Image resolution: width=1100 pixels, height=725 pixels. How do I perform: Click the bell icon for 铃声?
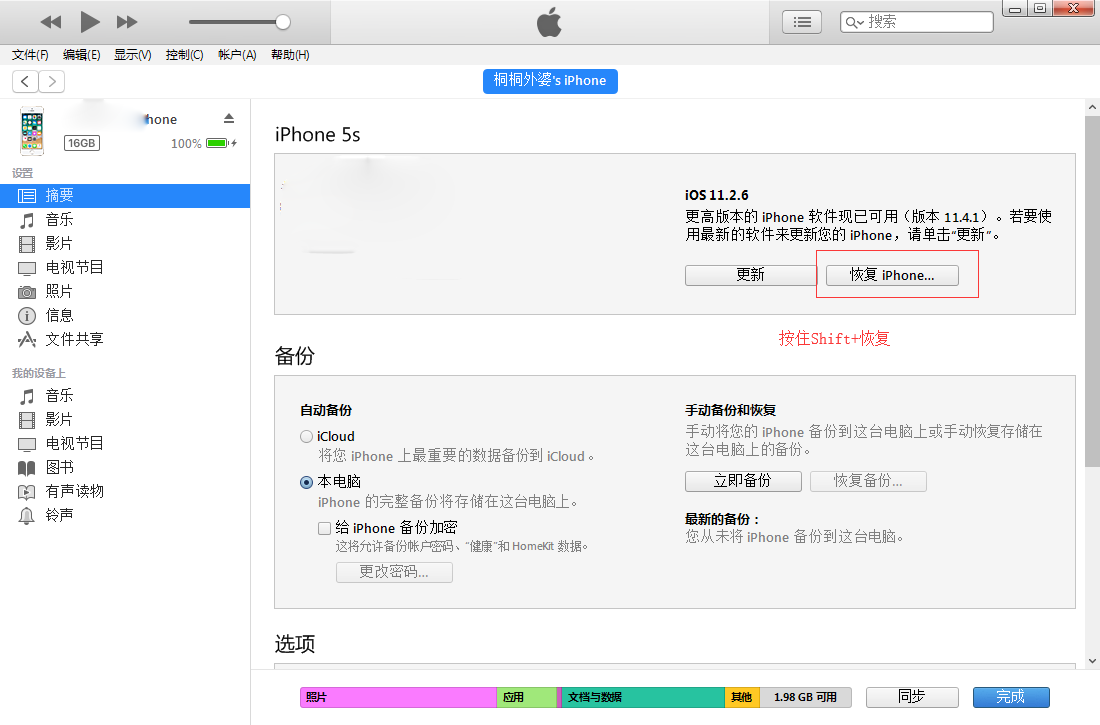tap(27, 516)
